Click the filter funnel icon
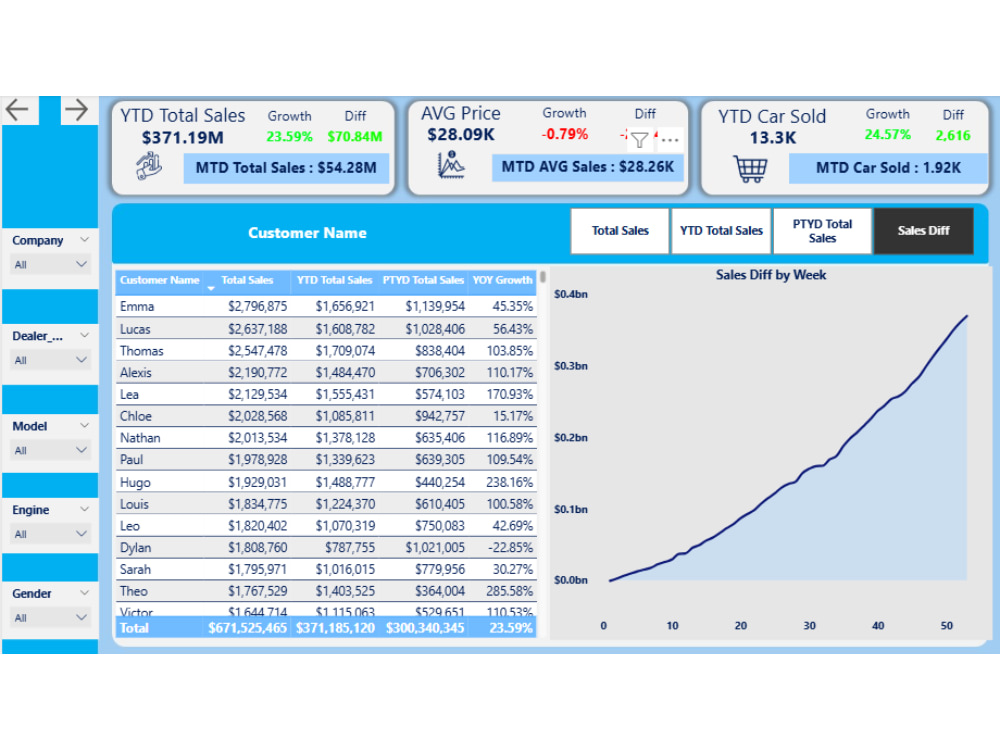The image size is (1000, 750). (640, 139)
